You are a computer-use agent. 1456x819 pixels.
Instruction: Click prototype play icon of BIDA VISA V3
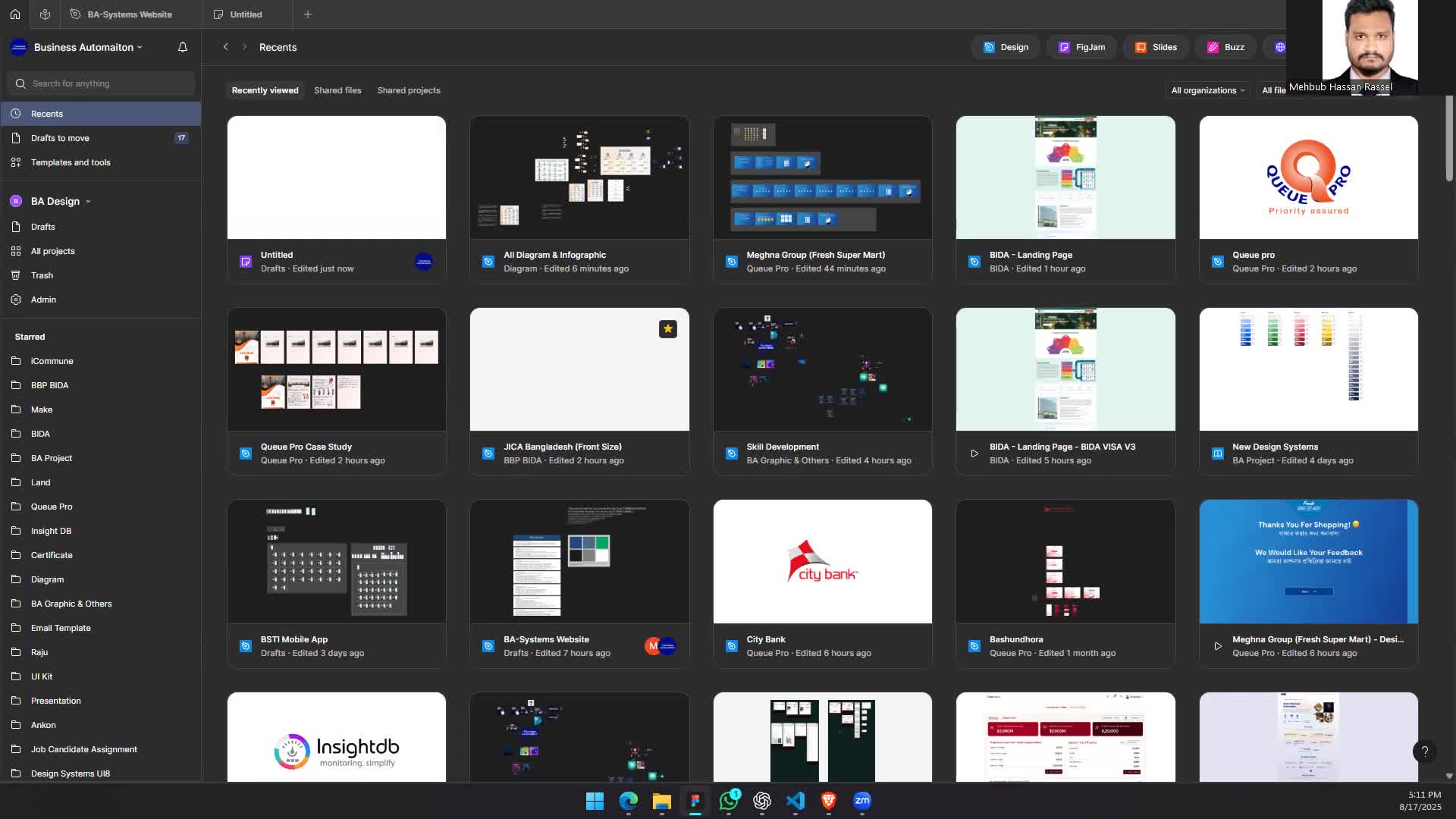click(974, 453)
